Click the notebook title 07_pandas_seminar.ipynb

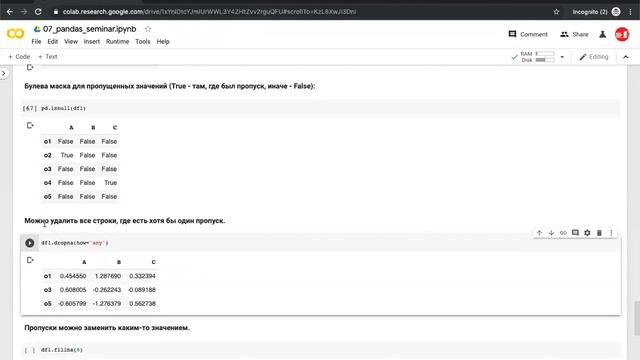pos(89,29)
